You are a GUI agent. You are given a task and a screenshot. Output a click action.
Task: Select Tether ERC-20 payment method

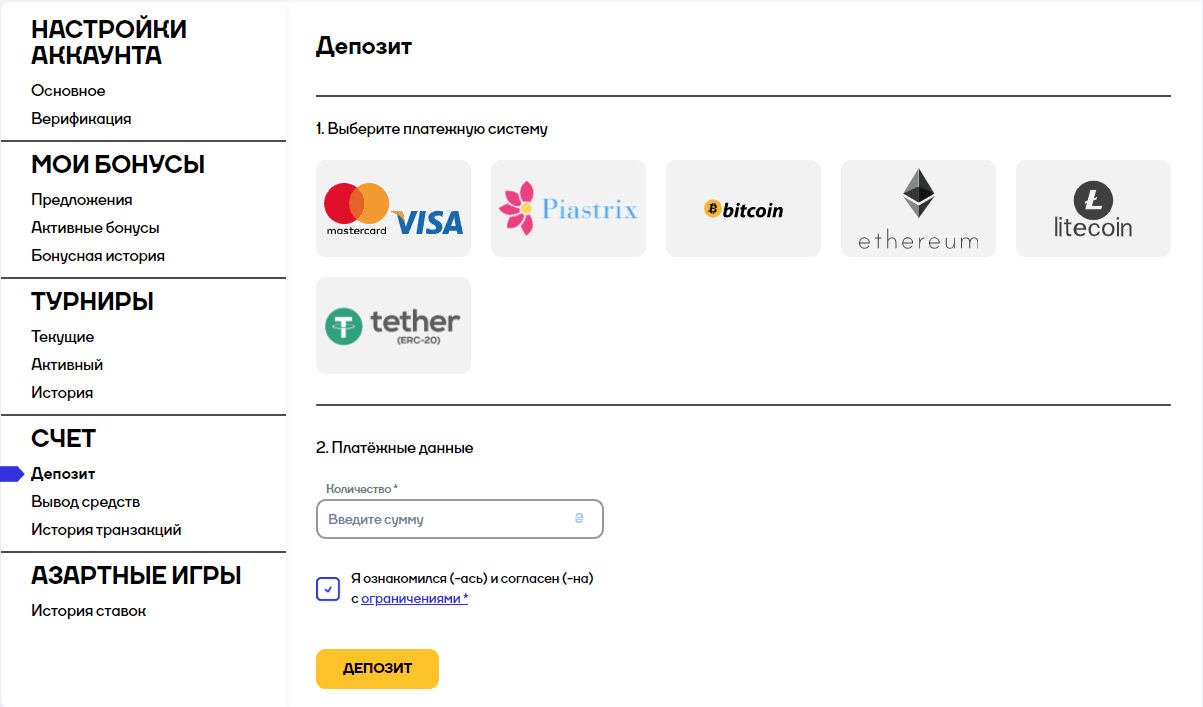click(x=393, y=325)
